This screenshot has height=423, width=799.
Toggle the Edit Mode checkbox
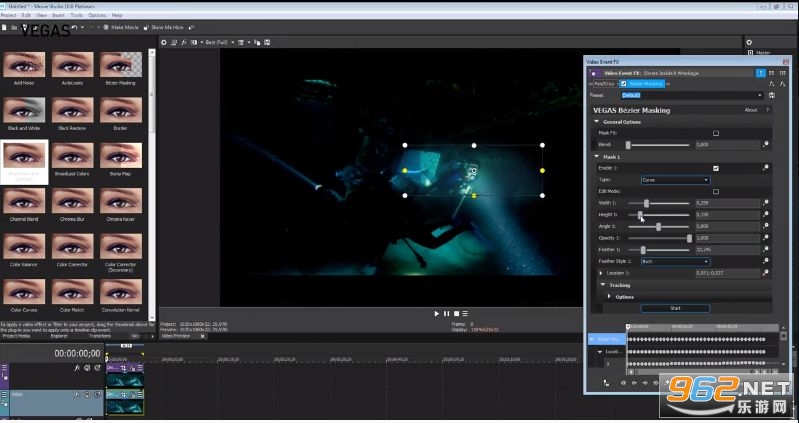tap(716, 192)
